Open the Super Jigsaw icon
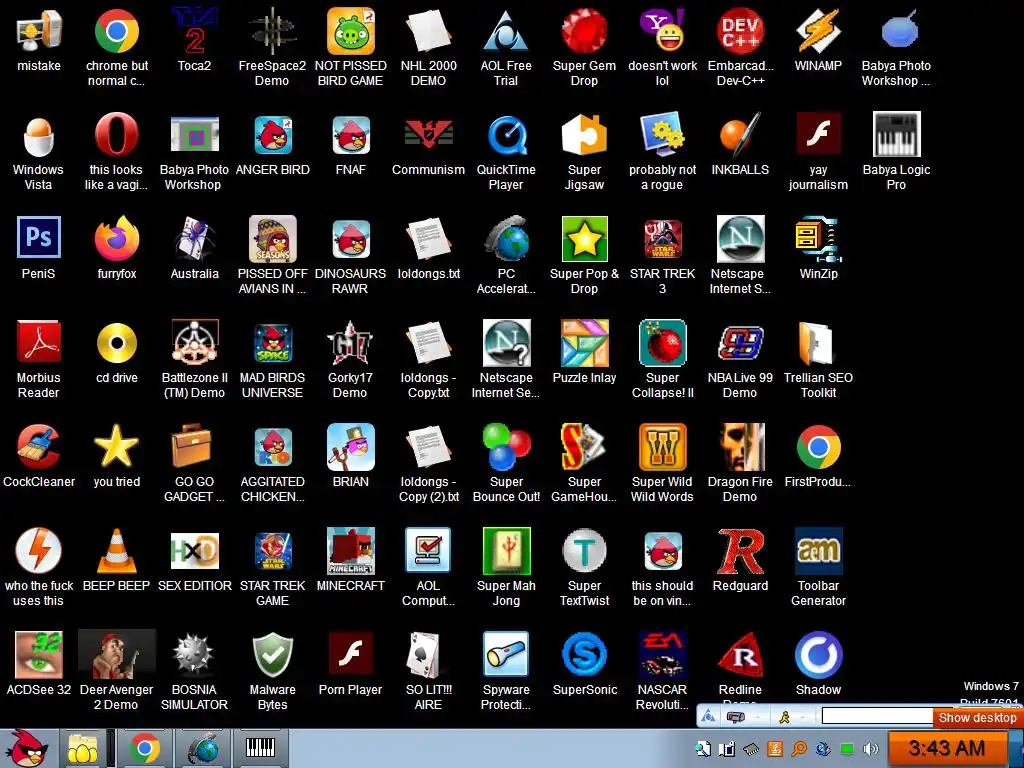This screenshot has width=1024, height=768. pos(584,135)
